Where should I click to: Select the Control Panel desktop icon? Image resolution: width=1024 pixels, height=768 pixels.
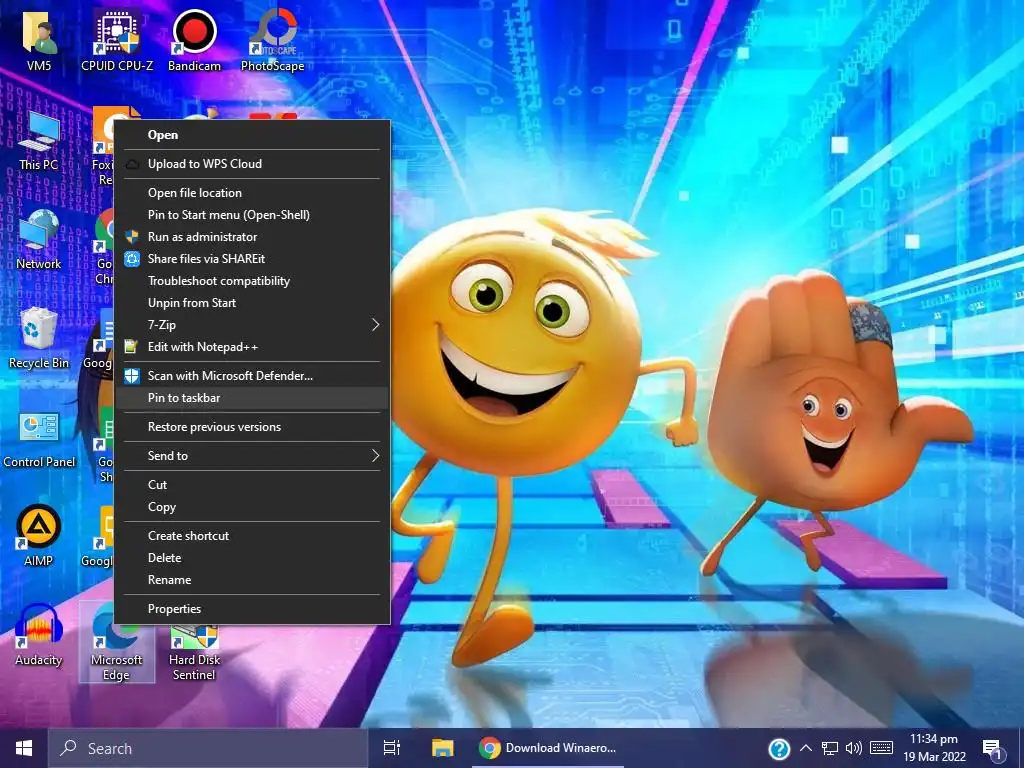tap(39, 438)
